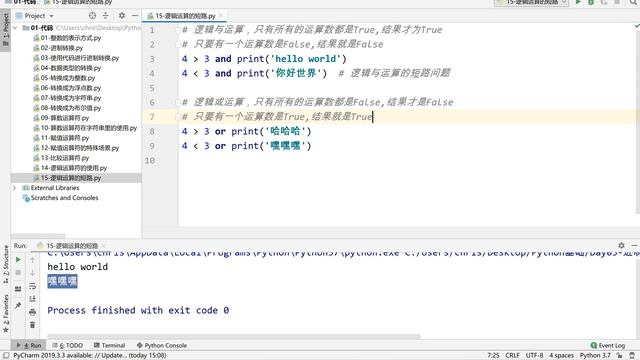Close the Run panel tab
Screen dimensions: 640x360
[x=103, y=246]
